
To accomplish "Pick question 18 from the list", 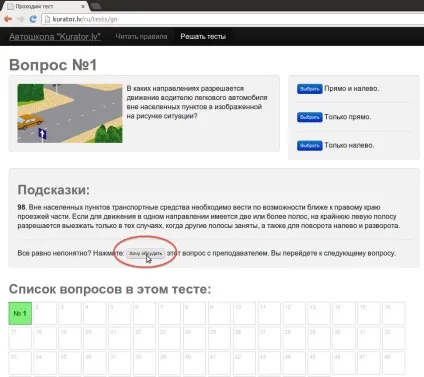I will click(x=45, y=338).
